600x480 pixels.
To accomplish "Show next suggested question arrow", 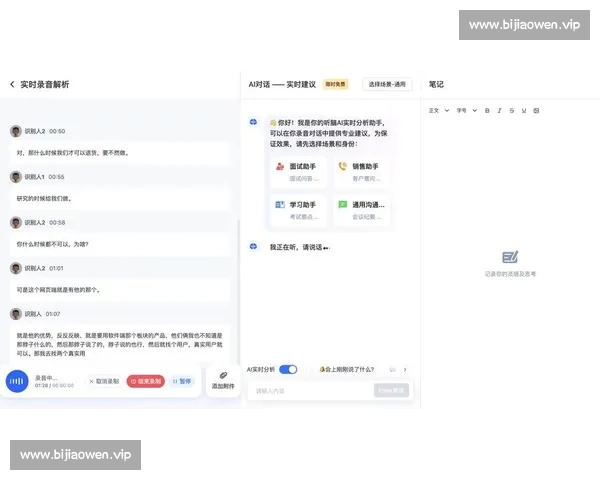I will click(405, 369).
